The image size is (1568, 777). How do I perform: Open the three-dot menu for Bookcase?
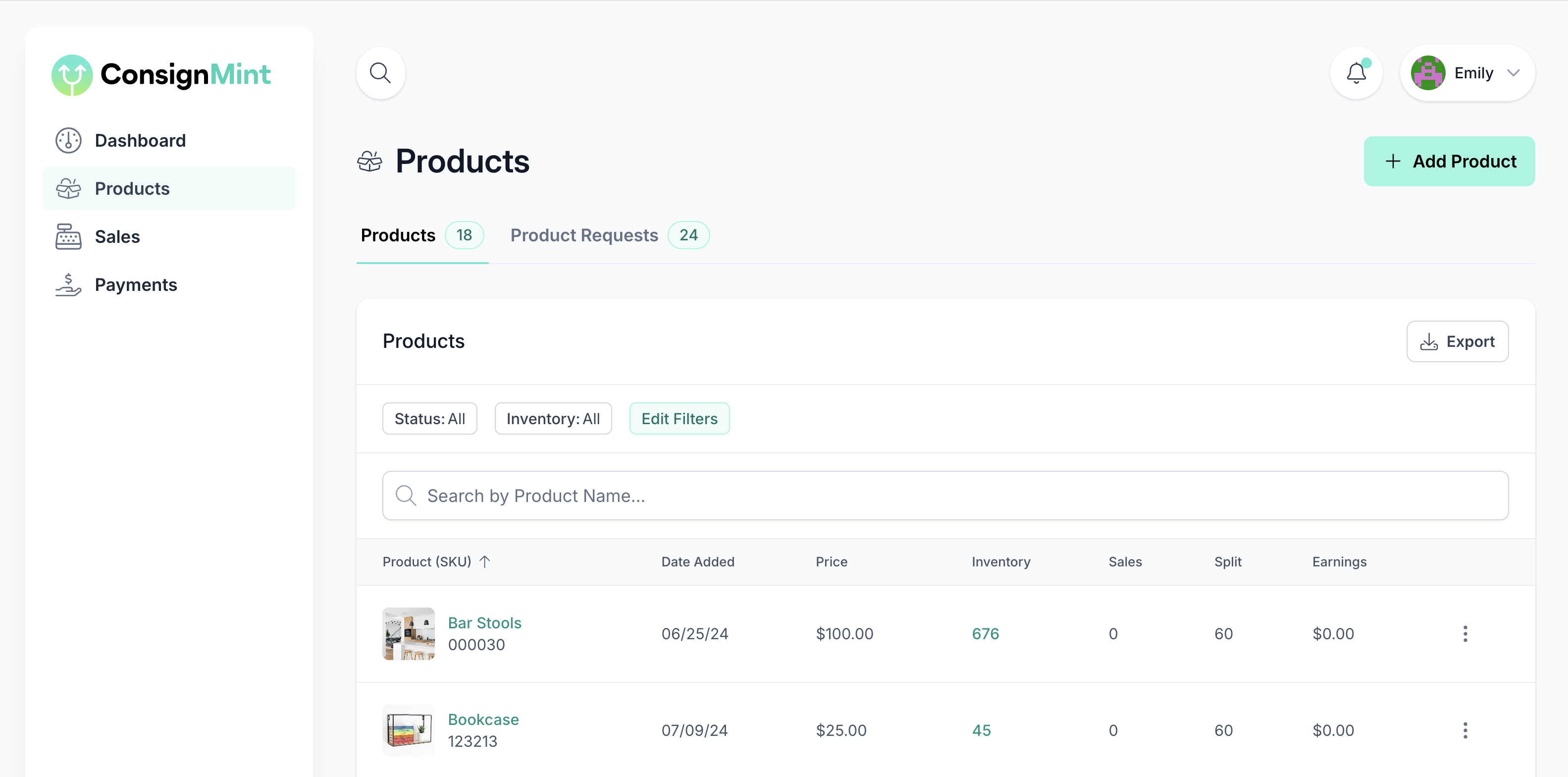(1464, 730)
